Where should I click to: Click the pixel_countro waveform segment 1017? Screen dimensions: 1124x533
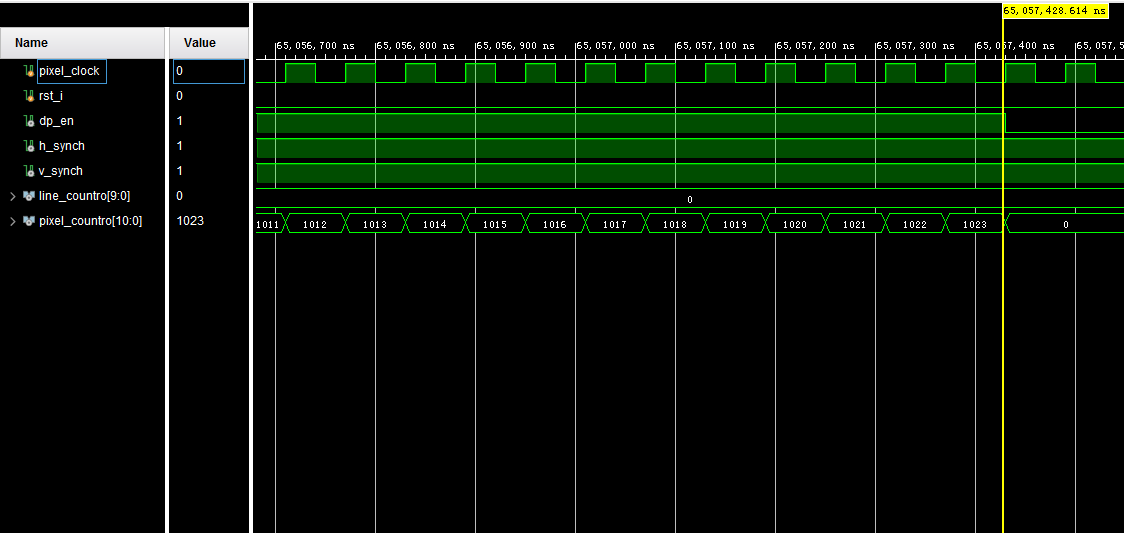(x=614, y=224)
